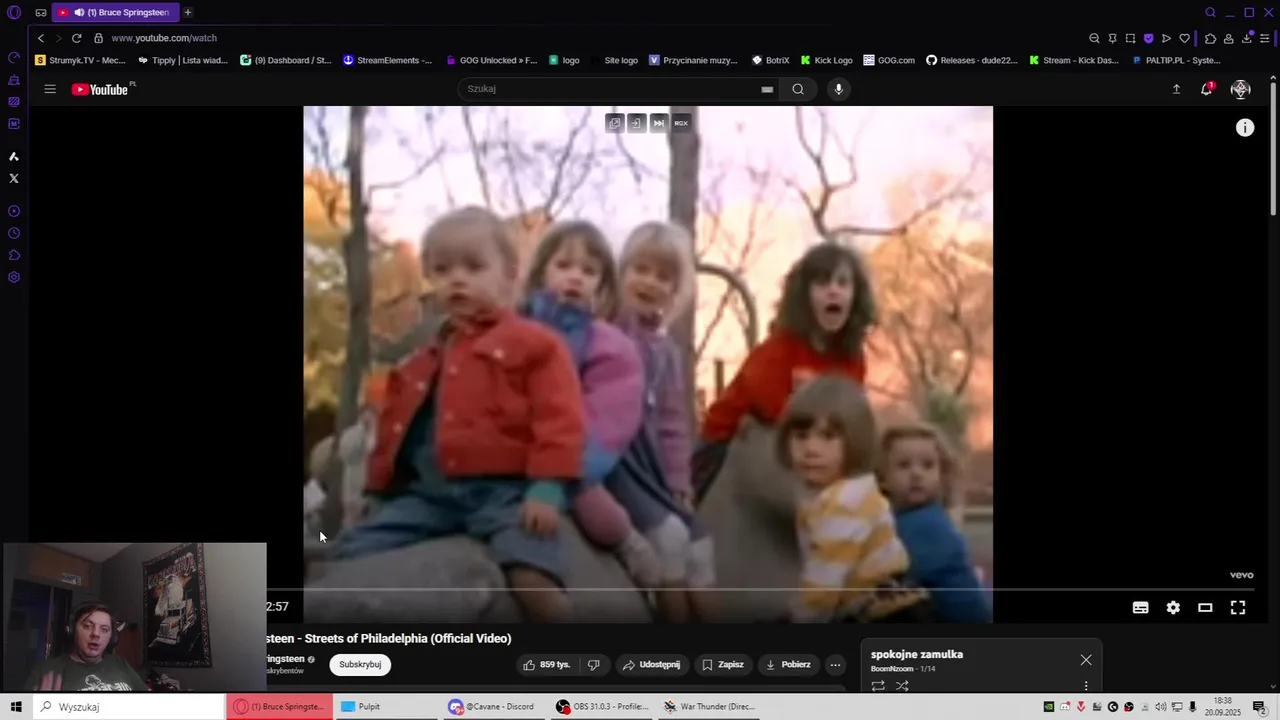Click the zoom out magnifier in address bar

pyautogui.click(x=1094, y=38)
